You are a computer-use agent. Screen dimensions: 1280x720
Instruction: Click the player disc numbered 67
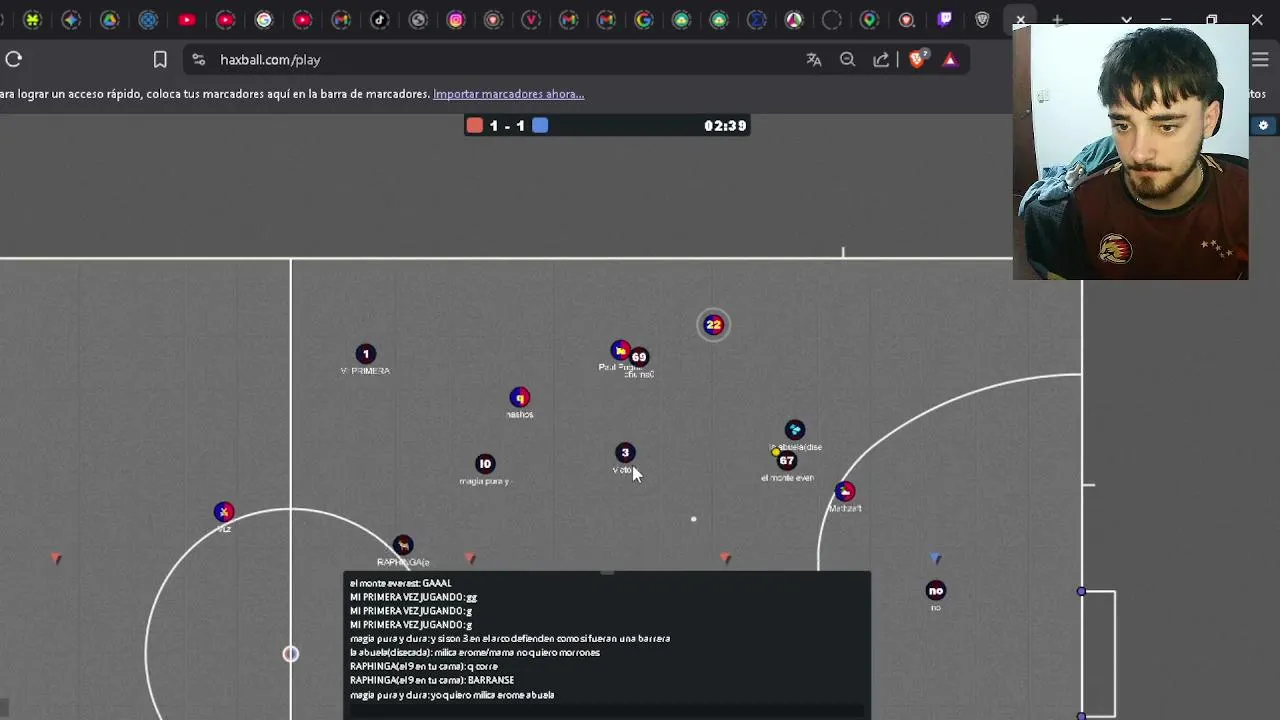click(787, 461)
